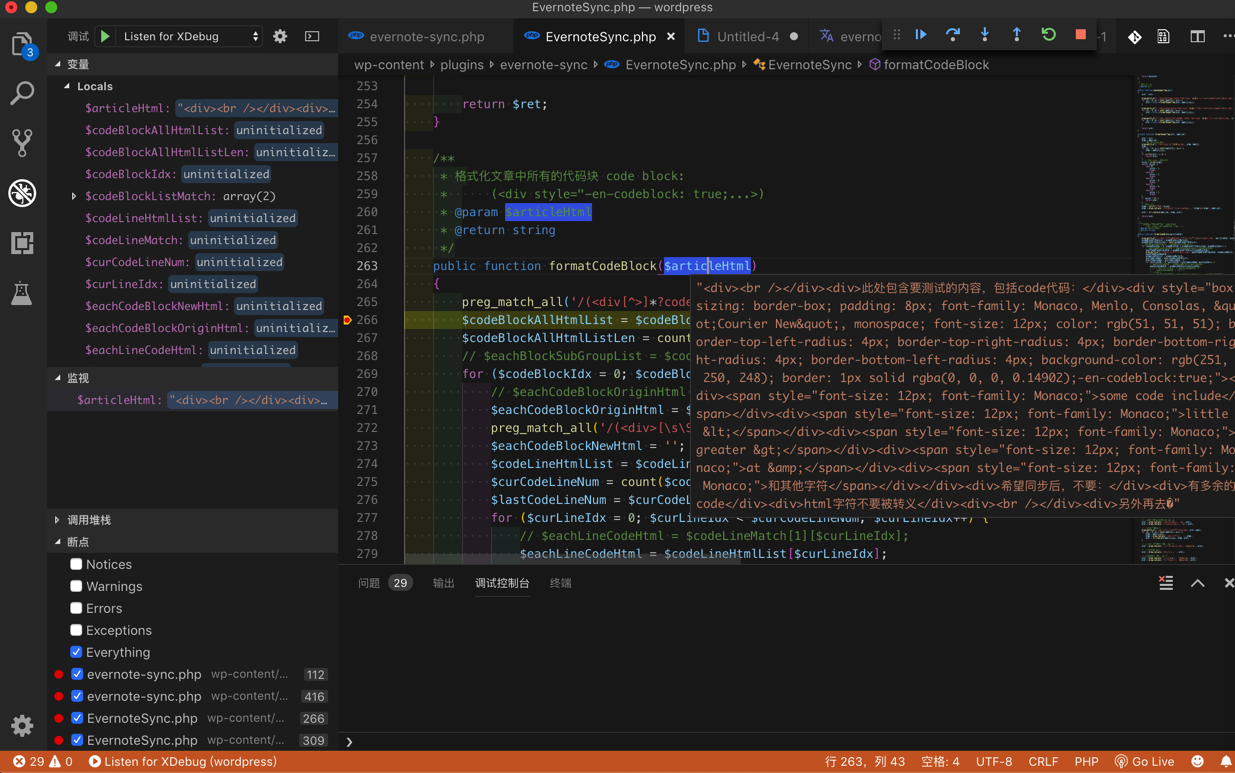This screenshot has height=773, width=1235.
Task: Click the Restart debugging icon
Action: 1048,35
